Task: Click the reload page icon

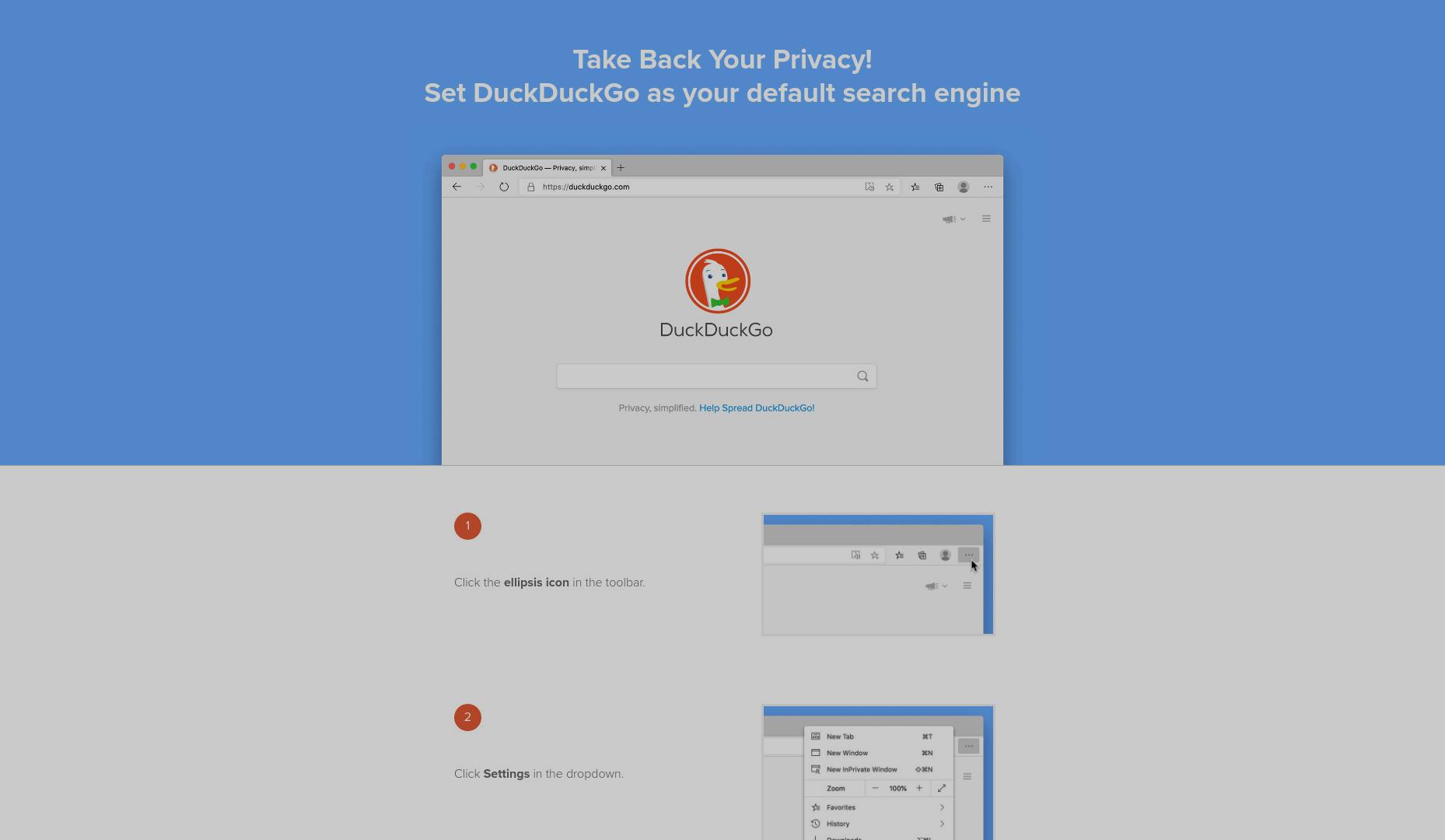Action: pyautogui.click(x=504, y=187)
